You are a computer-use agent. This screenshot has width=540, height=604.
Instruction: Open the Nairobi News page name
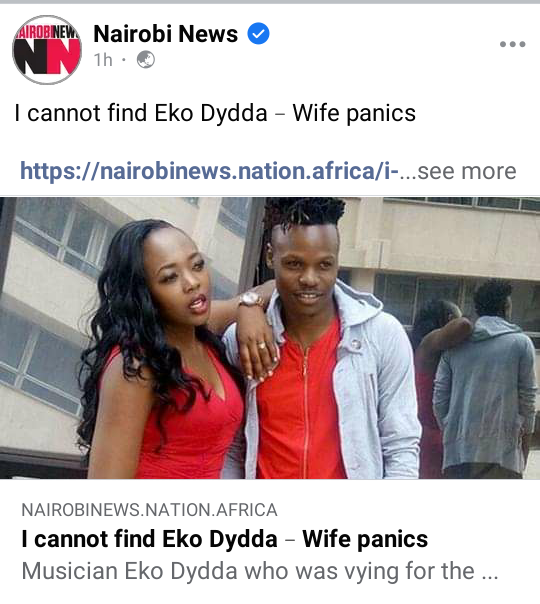[166, 34]
